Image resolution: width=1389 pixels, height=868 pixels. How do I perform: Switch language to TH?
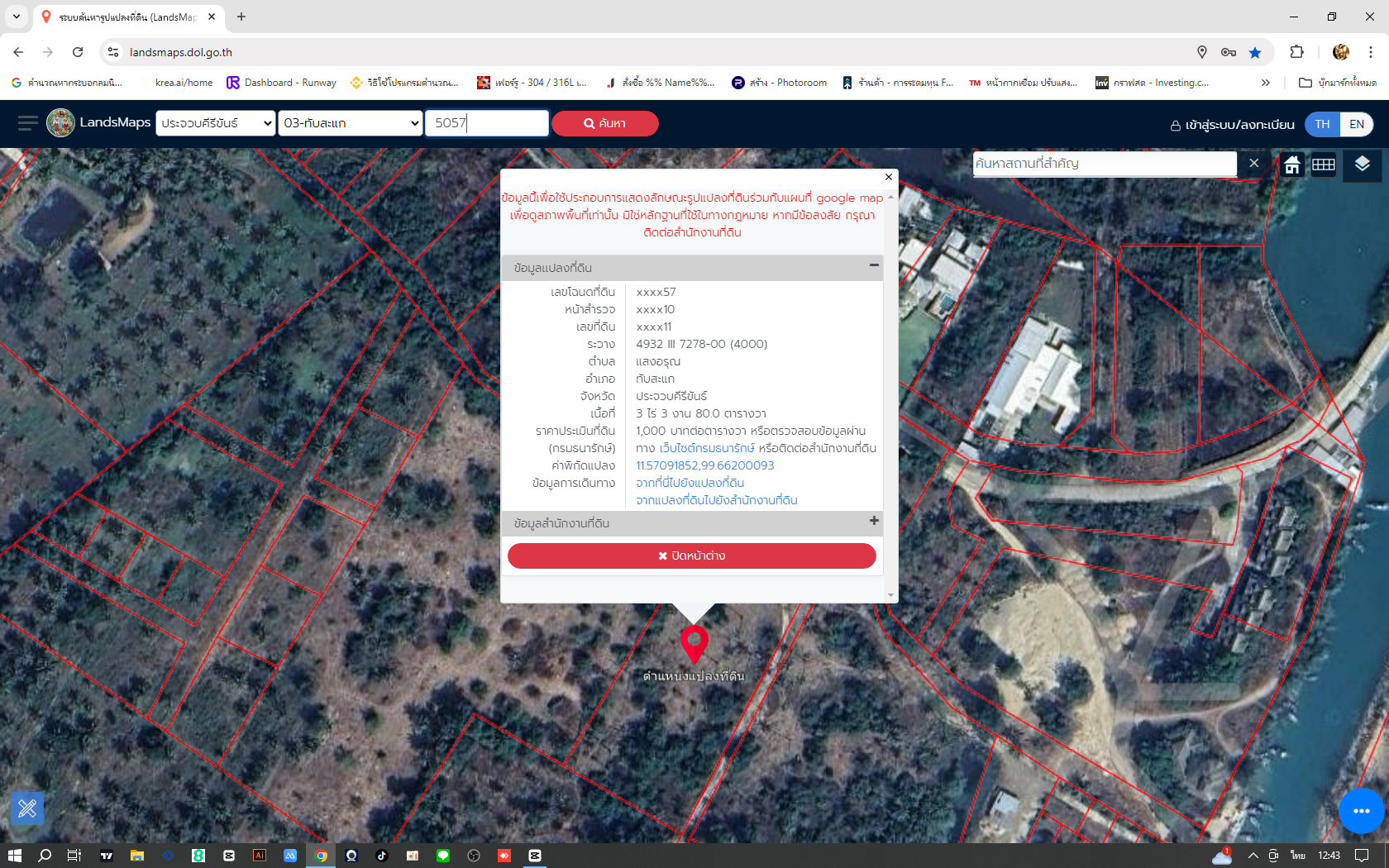(x=1322, y=124)
